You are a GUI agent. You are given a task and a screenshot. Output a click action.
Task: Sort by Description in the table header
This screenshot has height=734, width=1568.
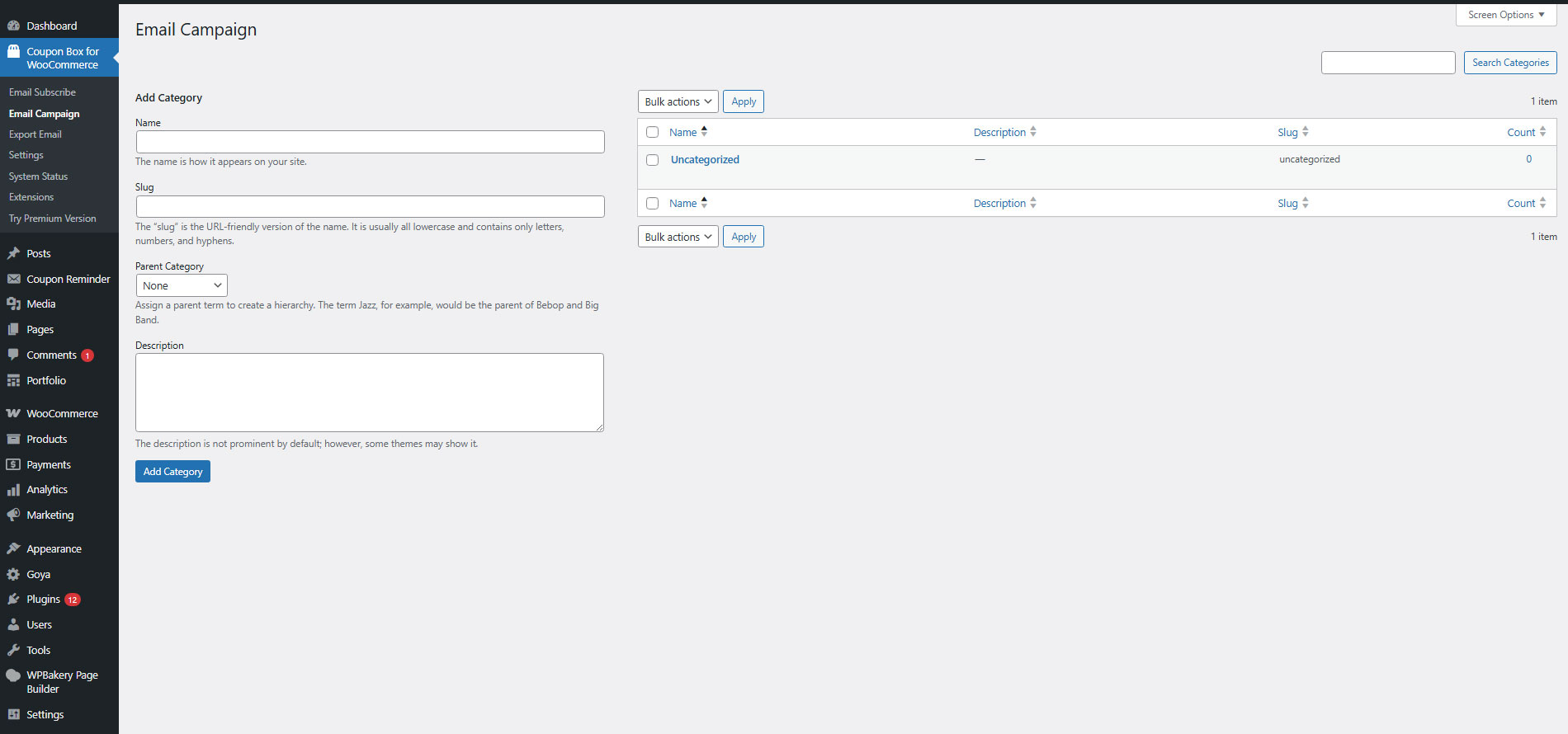[x=1004, y=132]
